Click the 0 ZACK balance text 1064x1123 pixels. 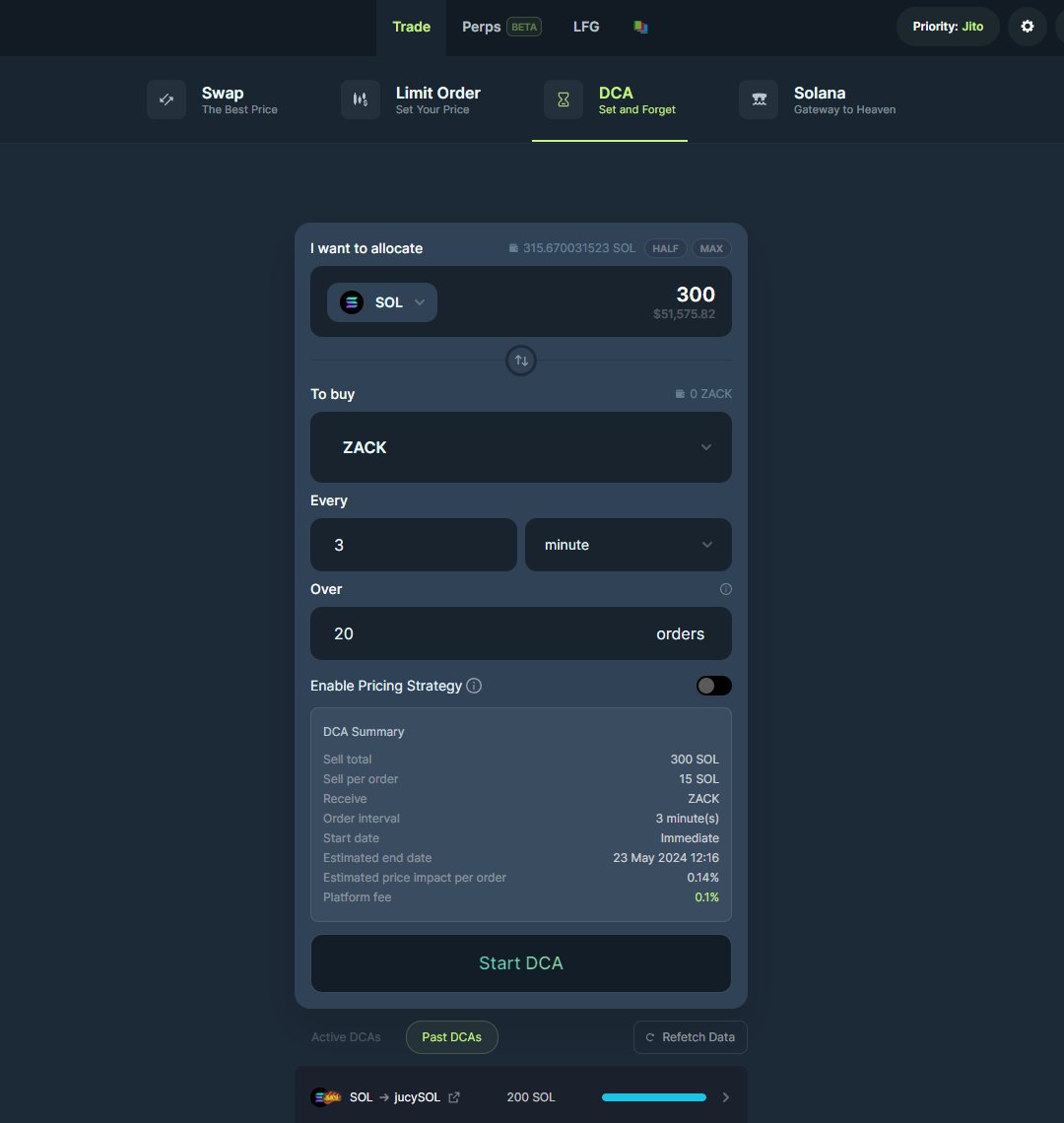coord(710,394)
